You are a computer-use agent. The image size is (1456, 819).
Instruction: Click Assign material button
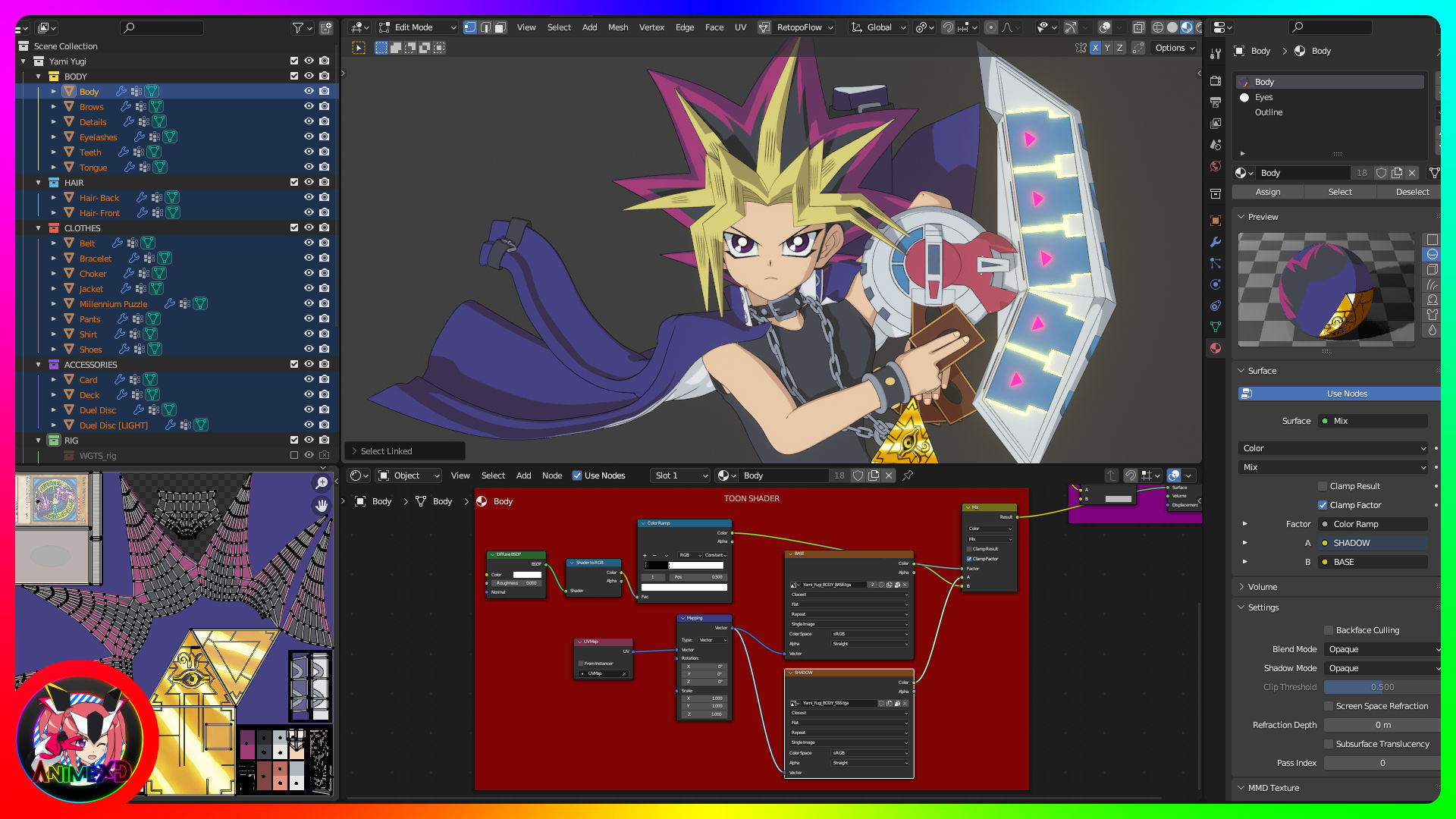(1268, 192)
